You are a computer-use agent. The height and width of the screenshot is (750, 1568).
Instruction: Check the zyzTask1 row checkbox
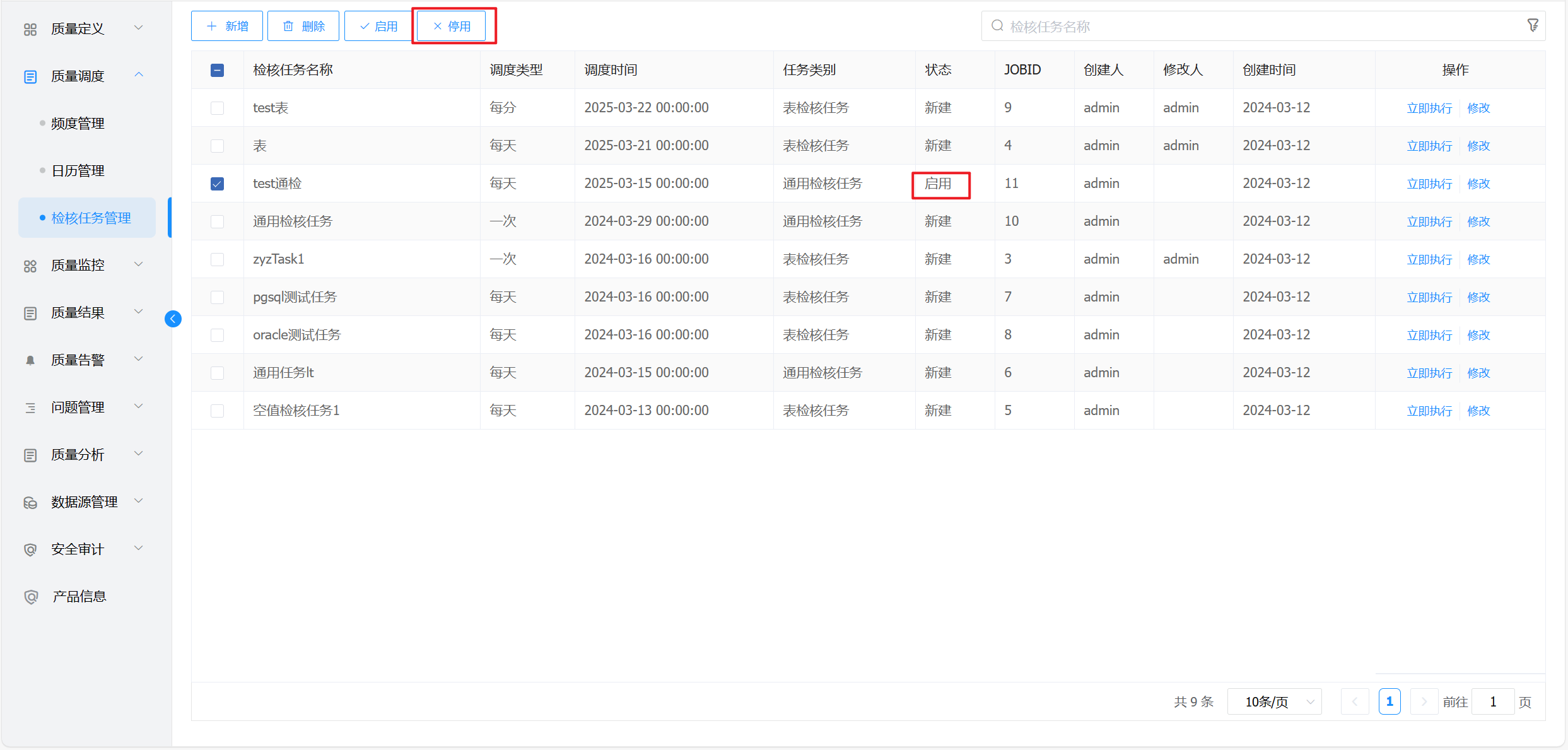[217, 259]
